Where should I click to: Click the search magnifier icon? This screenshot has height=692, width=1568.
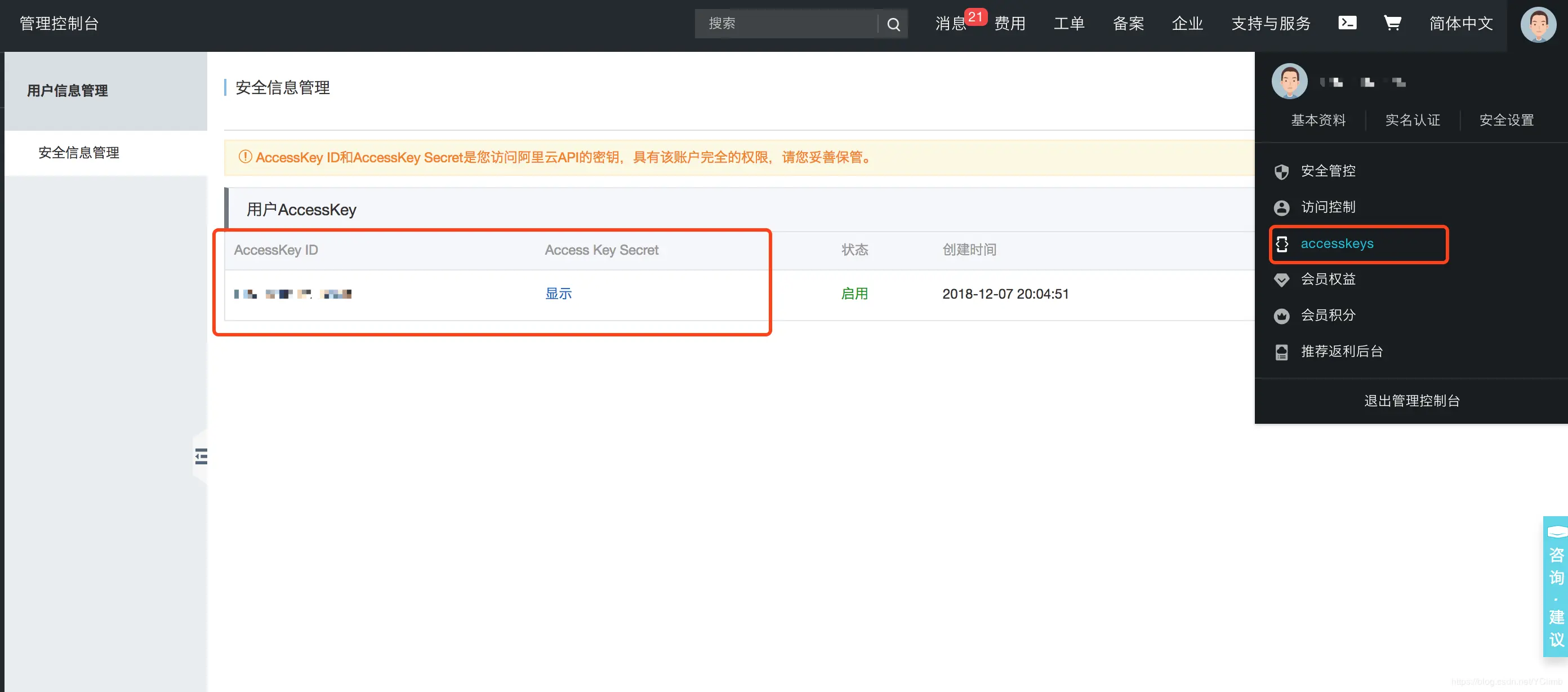(x=893, y=24)
